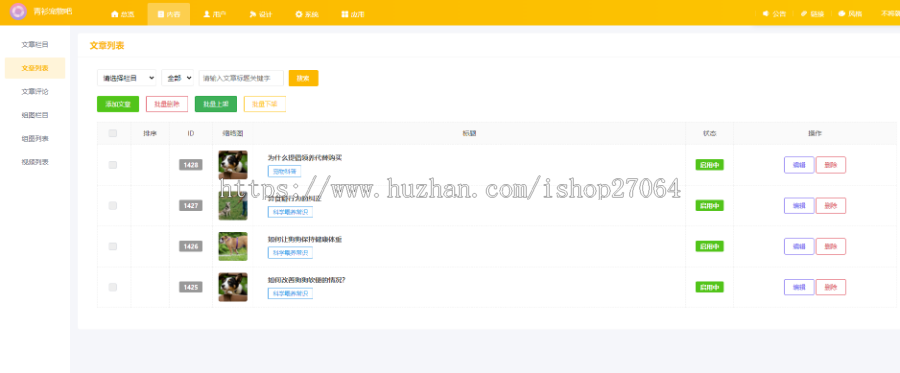
Task: Open the 应用 apps menu
Action: pyautogui.click(x=352, y=14)
